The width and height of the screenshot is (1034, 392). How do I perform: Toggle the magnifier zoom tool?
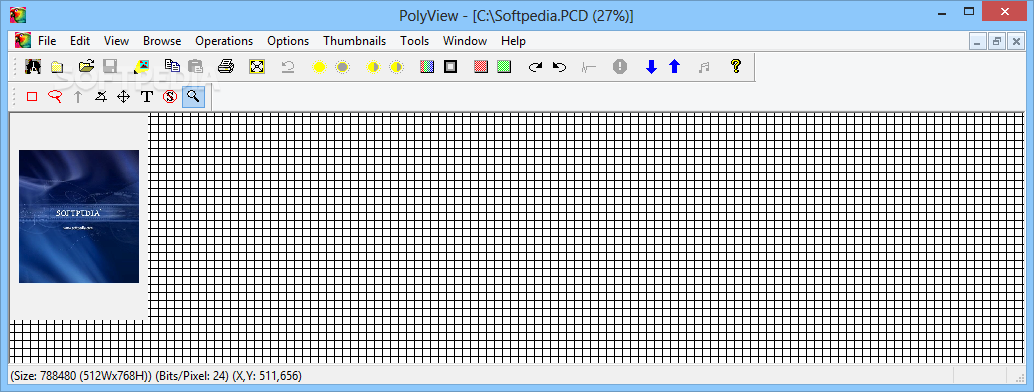[193, 97]
